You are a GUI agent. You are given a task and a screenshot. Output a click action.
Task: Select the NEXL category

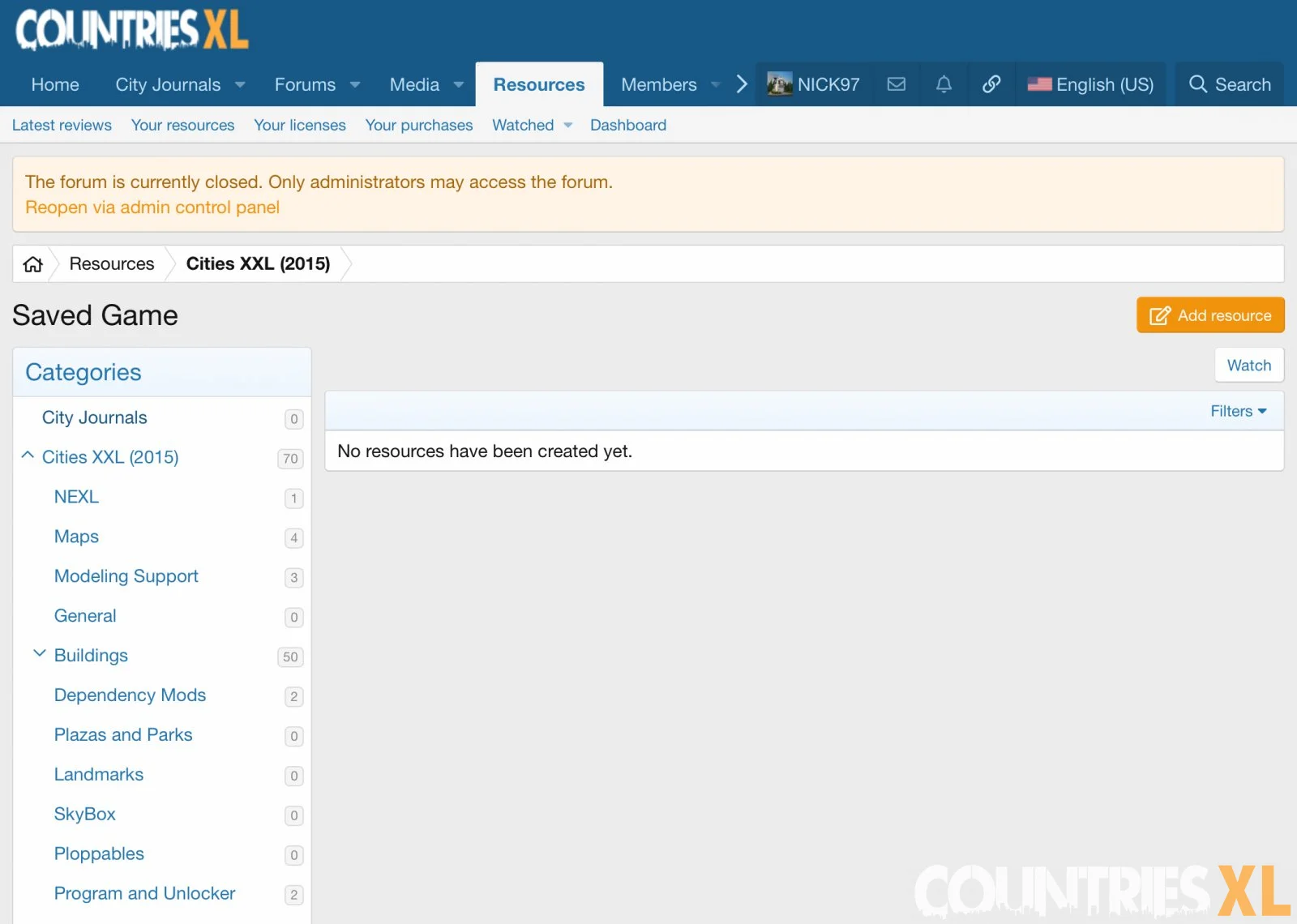click(76, 497)
